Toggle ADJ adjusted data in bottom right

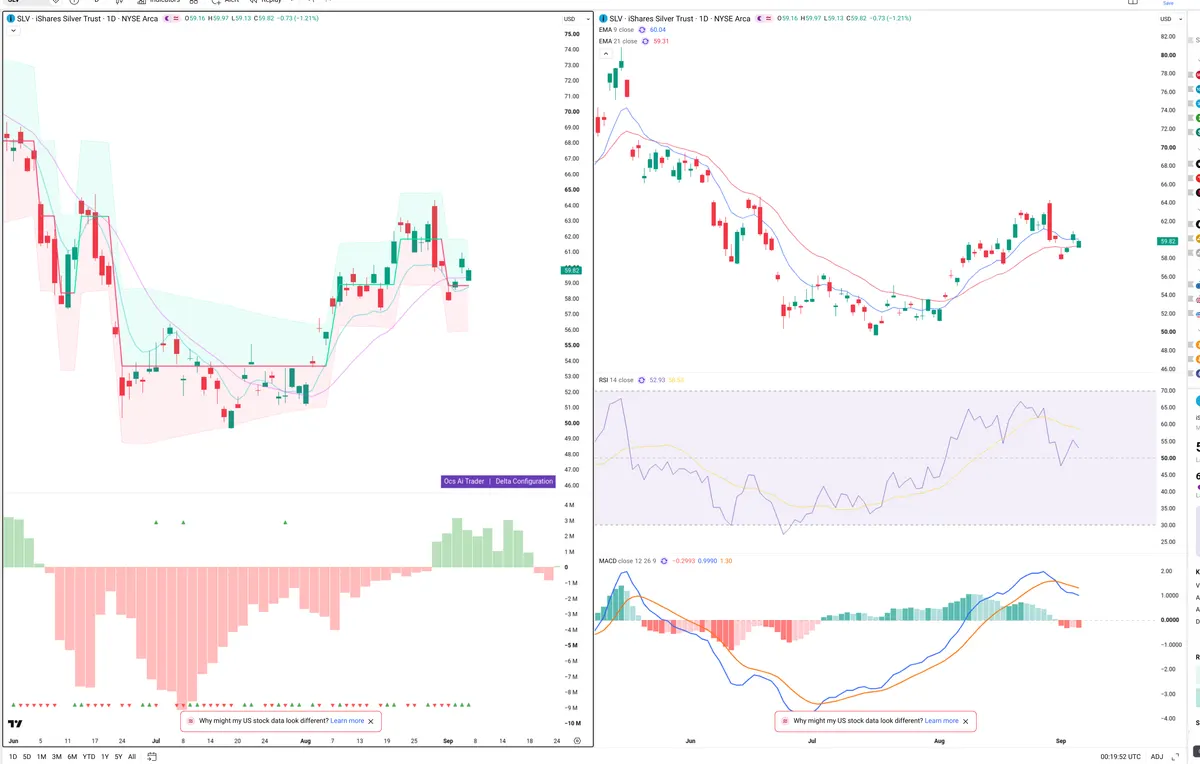1157,757
